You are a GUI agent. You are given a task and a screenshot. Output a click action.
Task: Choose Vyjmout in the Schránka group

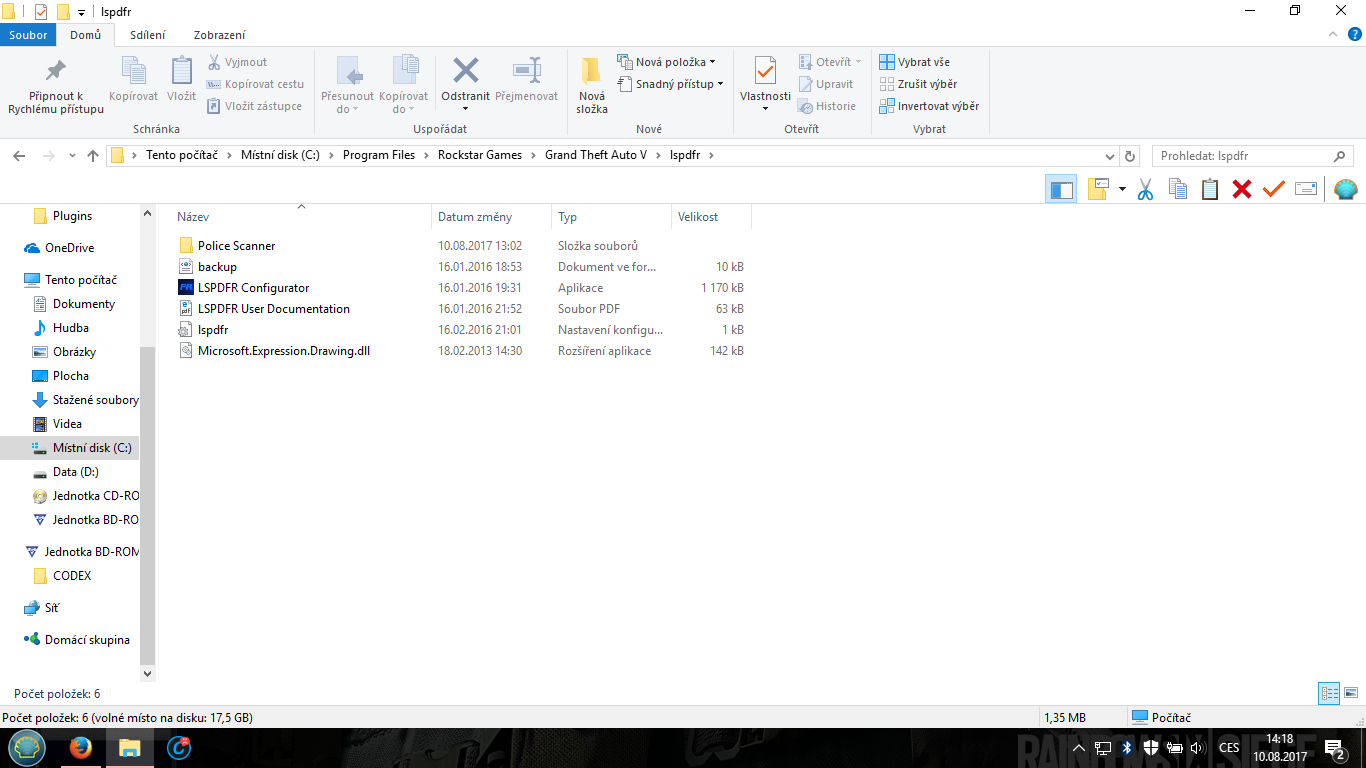(x=238, y=62)
